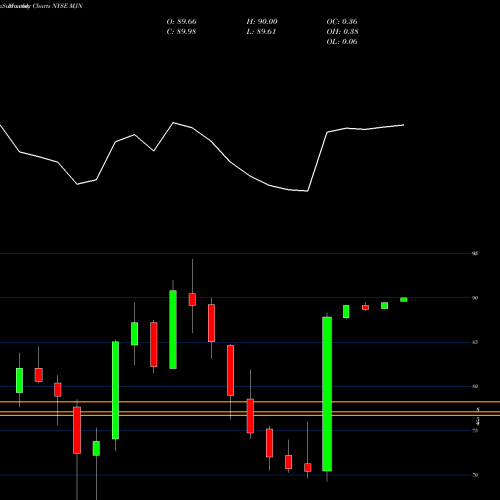The image size is (500, 500).
Task: Click the green candle whose top is above 90
Action: pyautogui.click(x=173, y=329)
